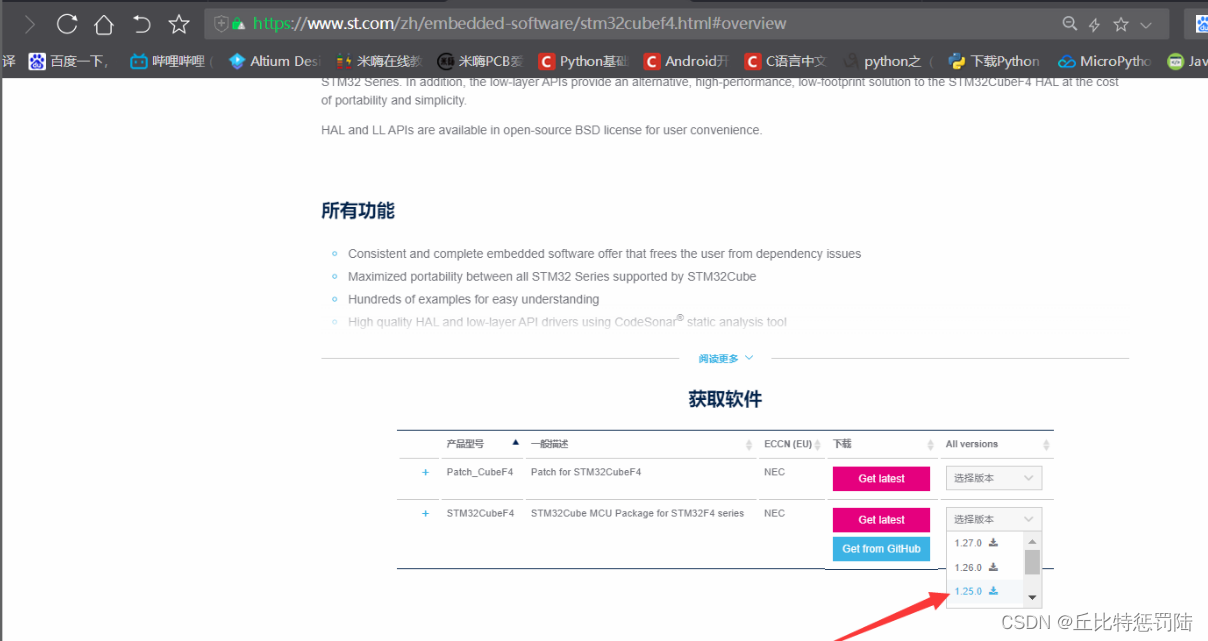This screenshot has height=641, width=1208.
Task: Click 'STM32Cube MCU Package for STM32F4 series' text
Action: click(x=637, y=513)
